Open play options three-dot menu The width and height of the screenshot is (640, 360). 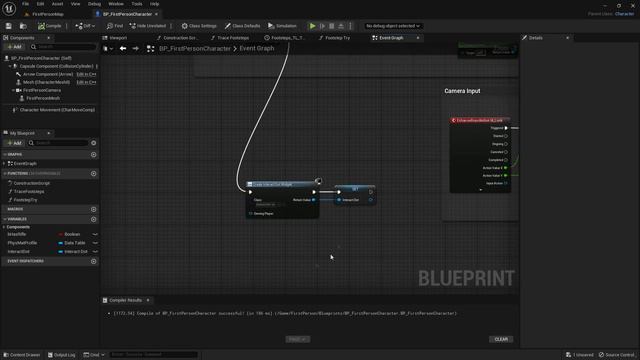[x=350, y=26]
